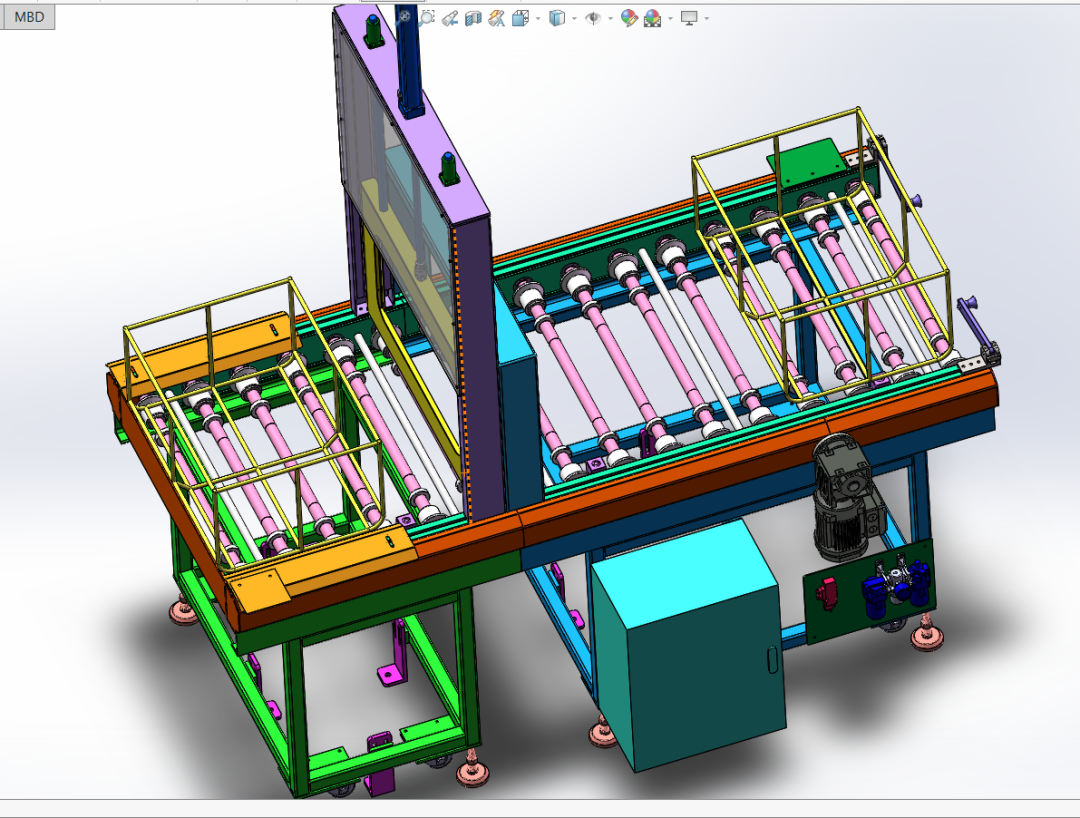Open the Edit Appearance color ball tool

[629, 17]
